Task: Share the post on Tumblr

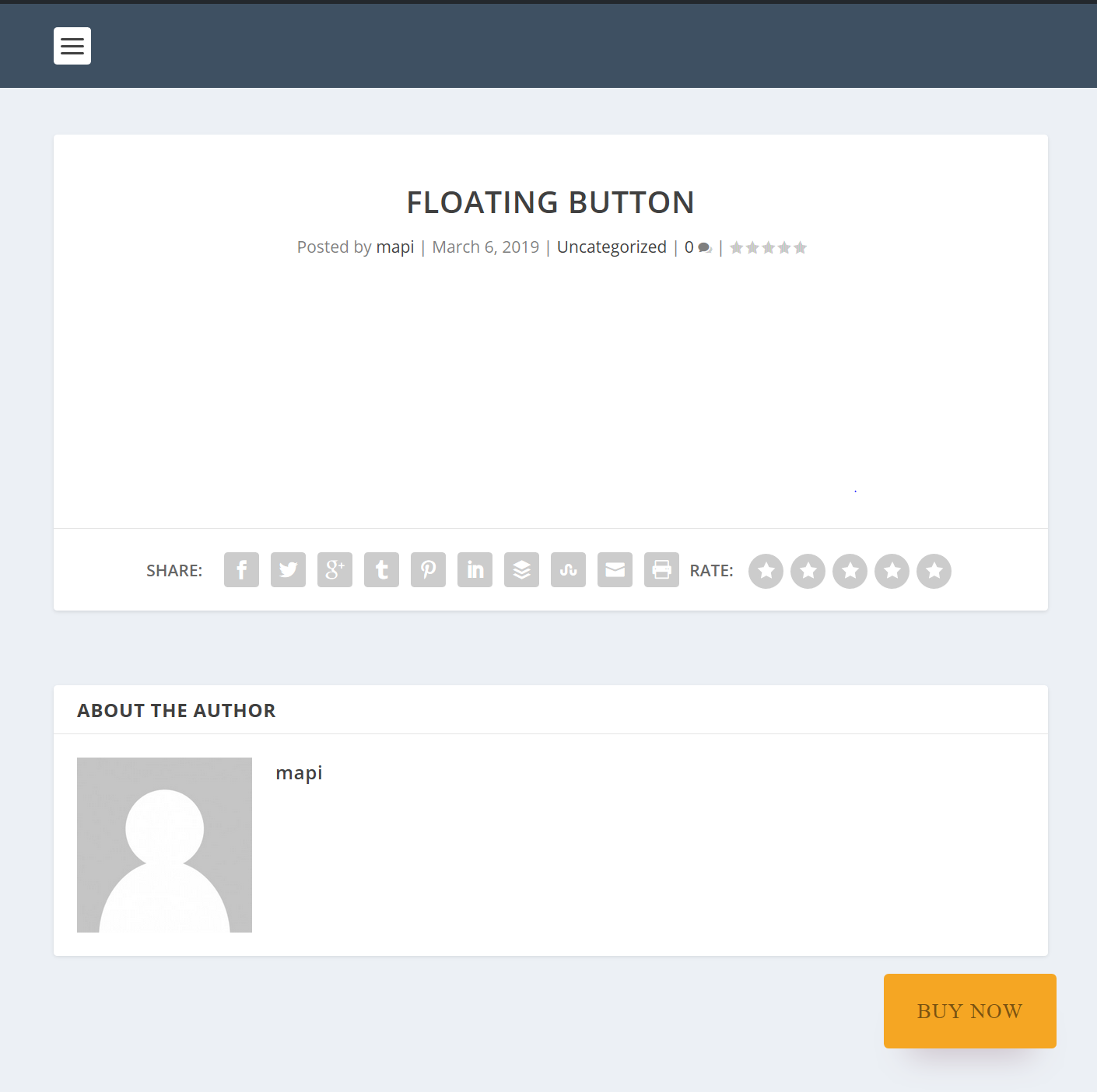Action: pyautogui.click(x=381, y=569)
